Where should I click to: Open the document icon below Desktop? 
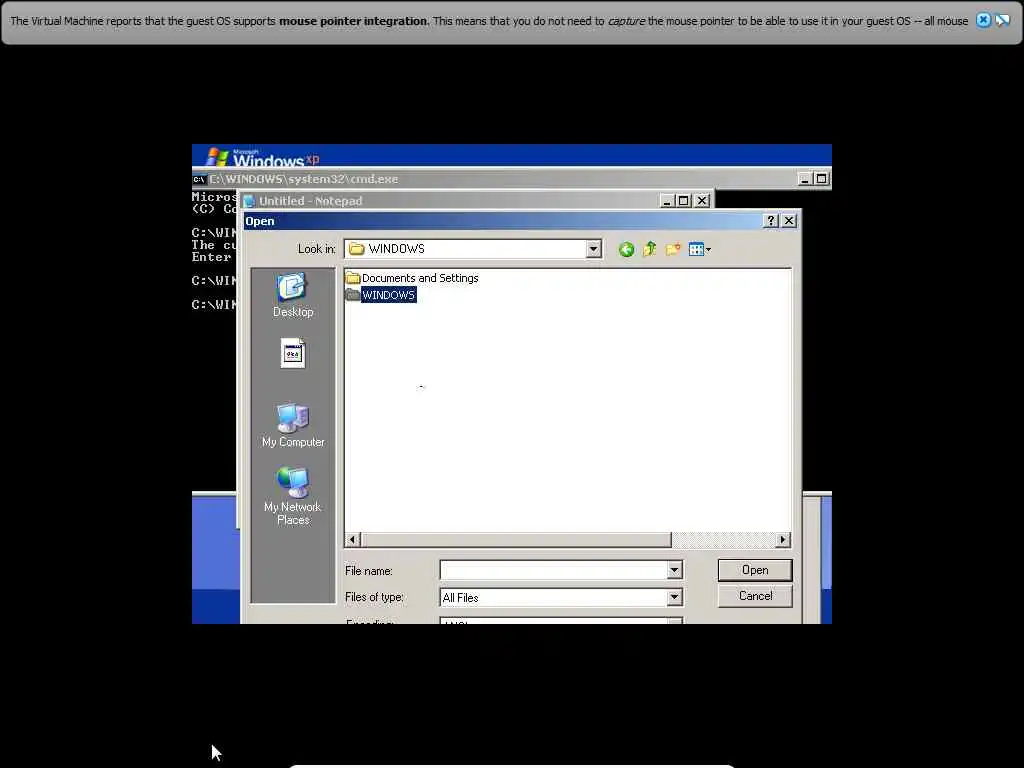pyautogui.click(x=293, y=353)
